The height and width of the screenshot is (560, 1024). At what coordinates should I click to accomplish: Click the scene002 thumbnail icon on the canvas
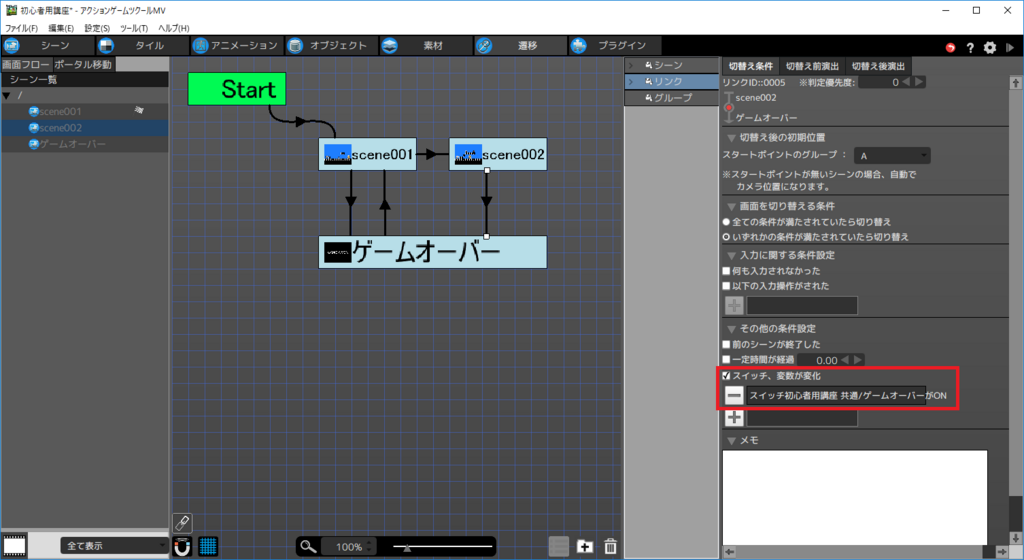(468, 155)
